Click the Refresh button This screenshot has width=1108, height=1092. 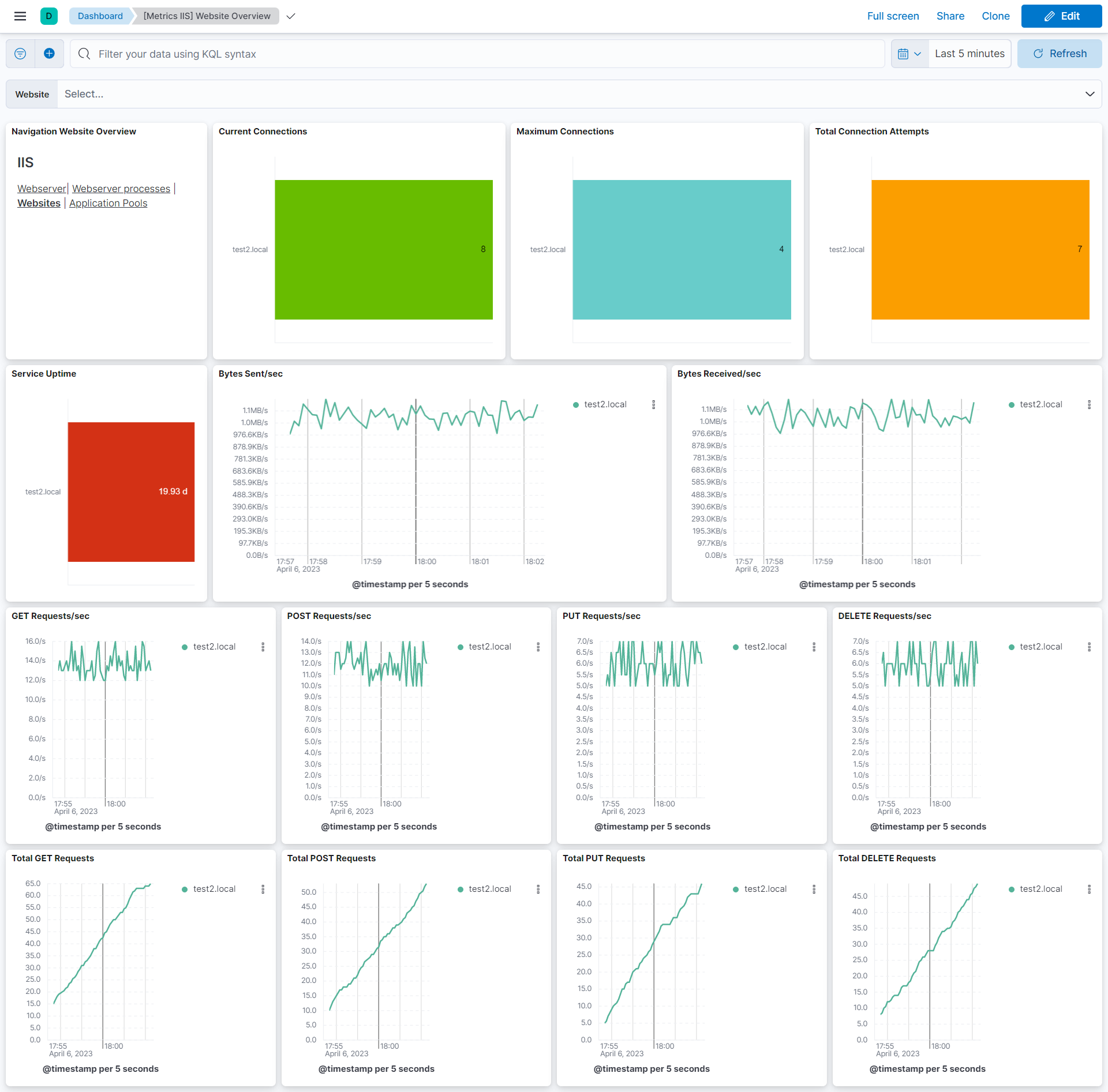(1060, 54)
